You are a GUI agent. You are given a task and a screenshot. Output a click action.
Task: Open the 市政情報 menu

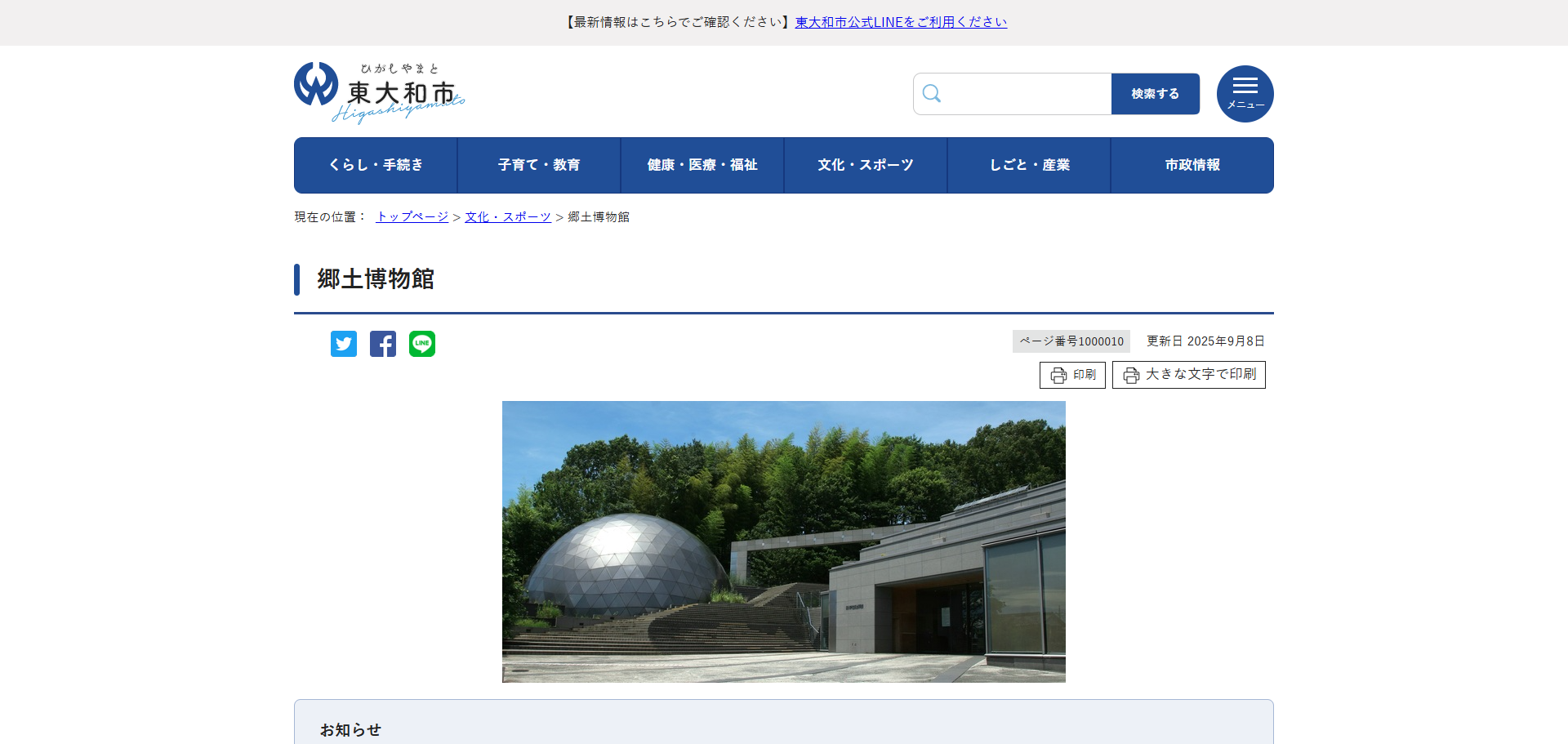pos(1192,165)
